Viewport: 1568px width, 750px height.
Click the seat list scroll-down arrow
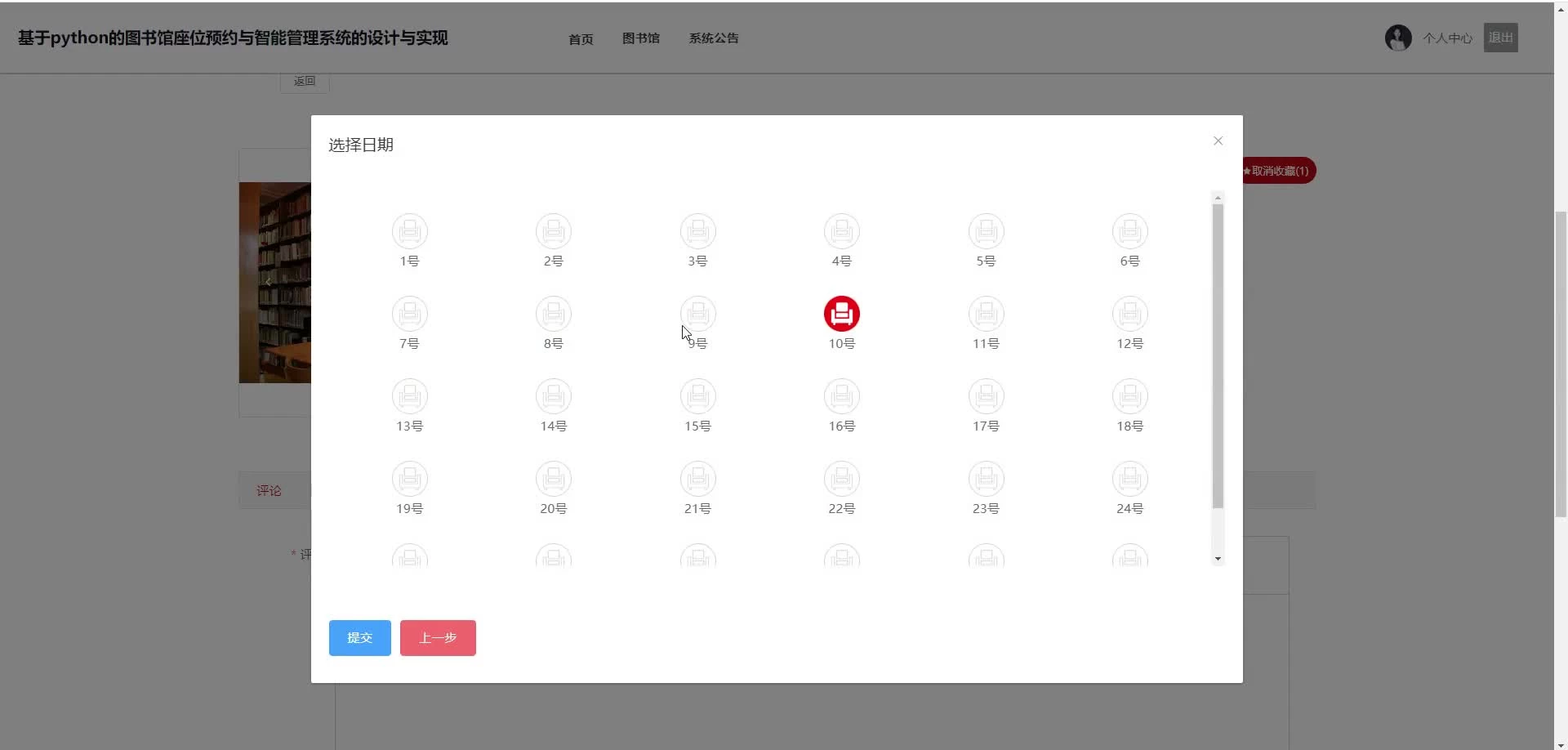1218,560
